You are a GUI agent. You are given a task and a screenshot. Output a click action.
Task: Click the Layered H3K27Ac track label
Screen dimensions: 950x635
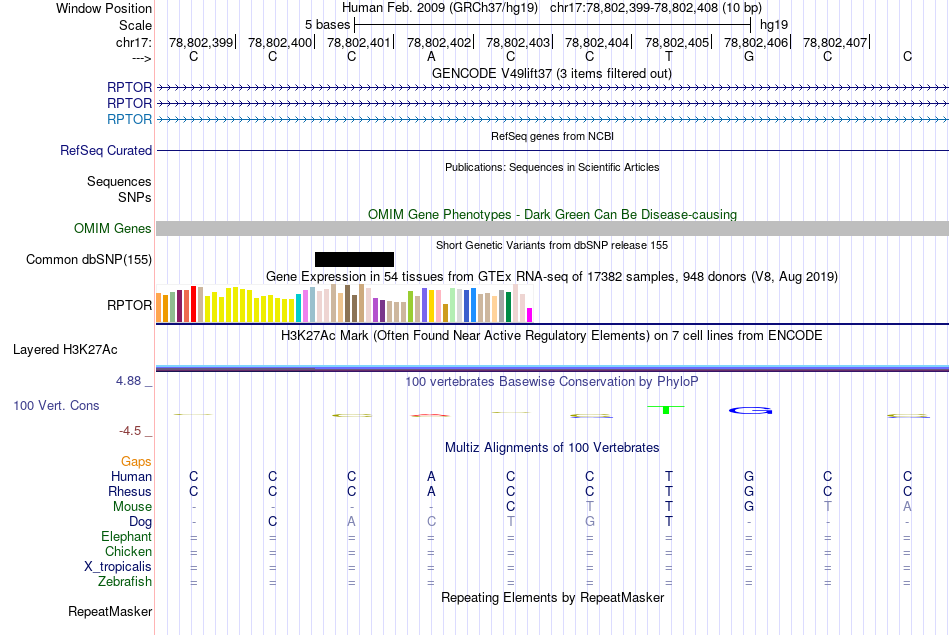pos(65,350)
